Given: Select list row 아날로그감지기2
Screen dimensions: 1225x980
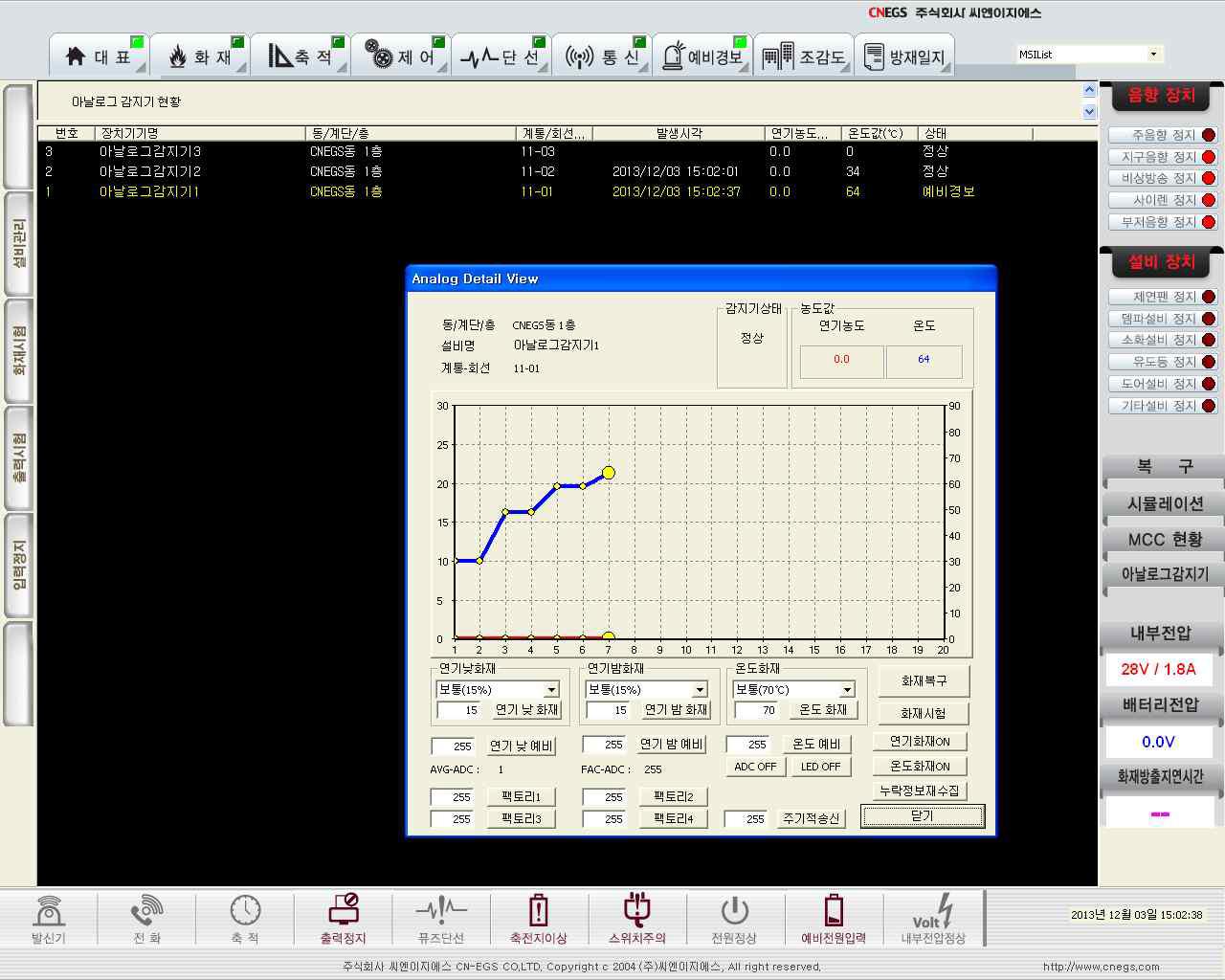Looking at the screenshot, I should 567,171.
